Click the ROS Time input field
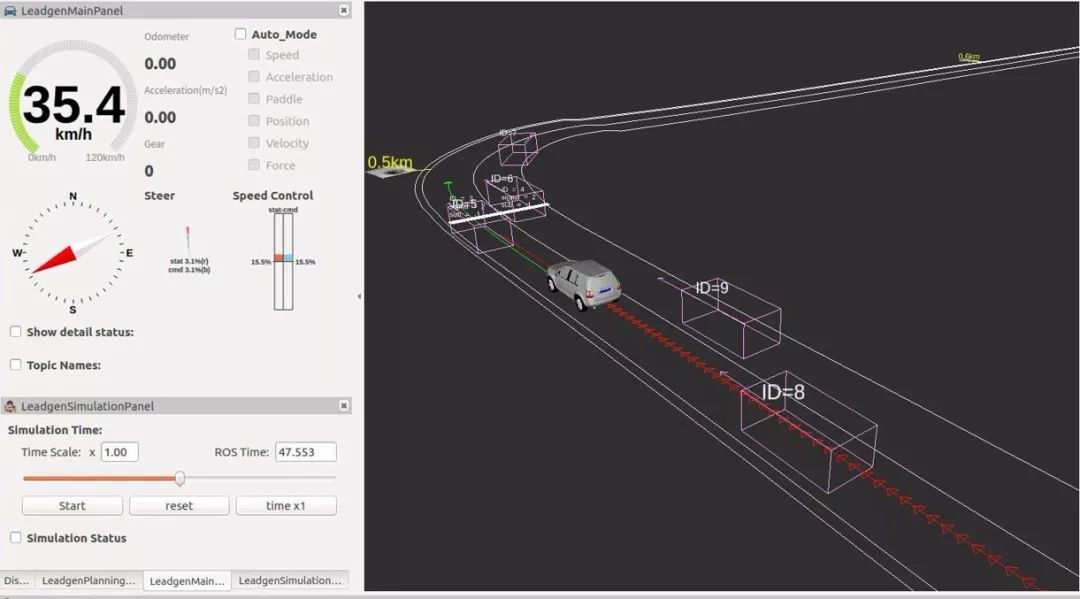The width and height of the screenshot is (1080, 599). [x=305, y=452]
